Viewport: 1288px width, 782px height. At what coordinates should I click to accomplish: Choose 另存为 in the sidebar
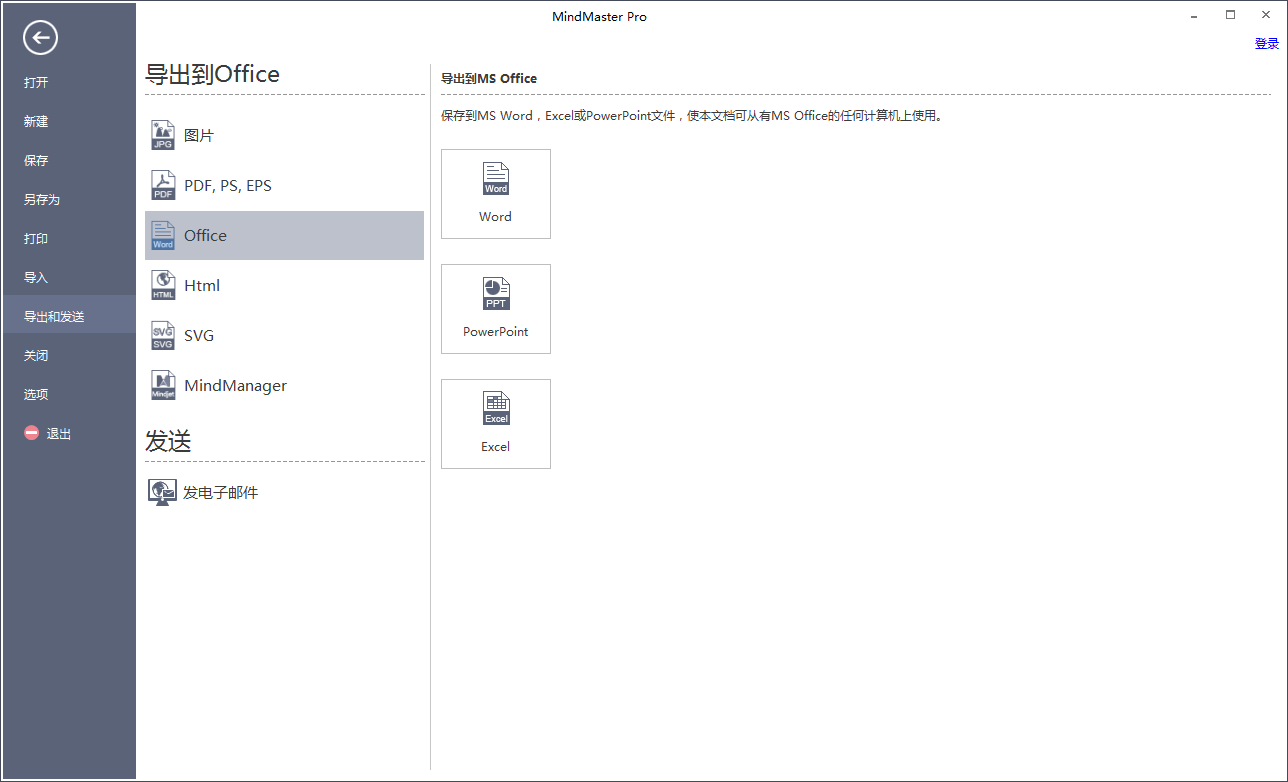42,199
